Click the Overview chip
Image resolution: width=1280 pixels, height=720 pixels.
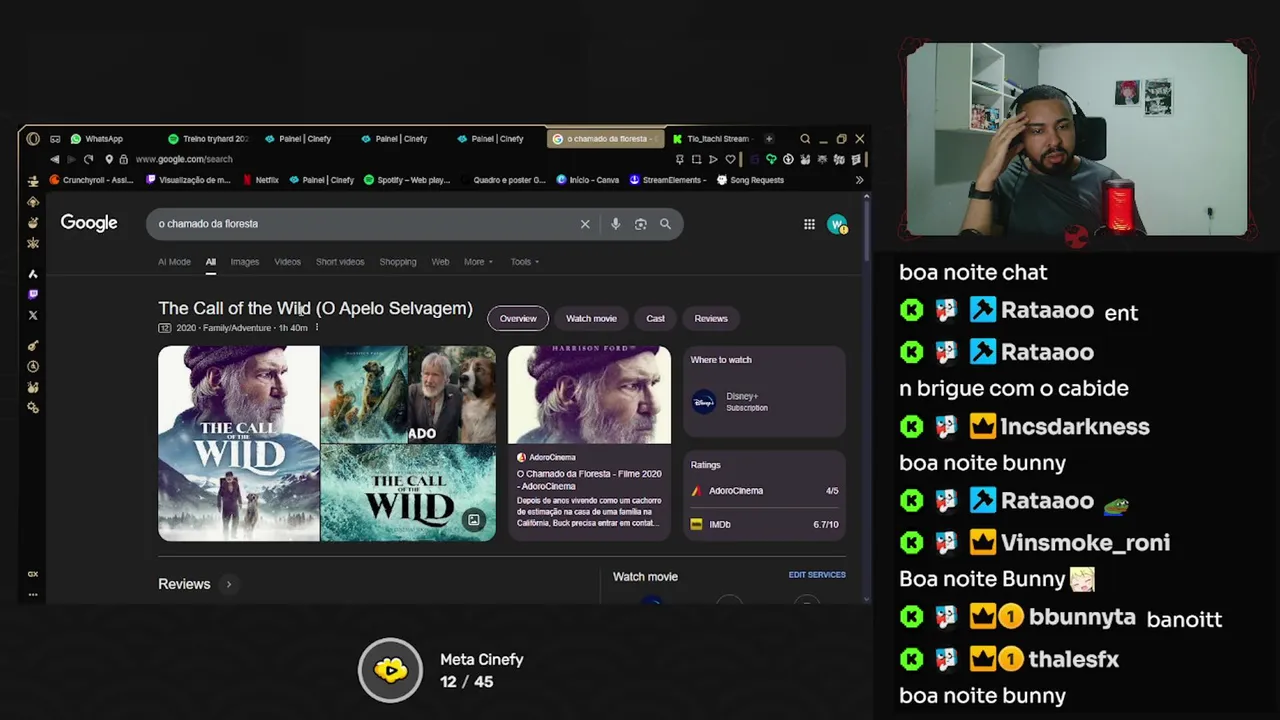click(518, 318)
